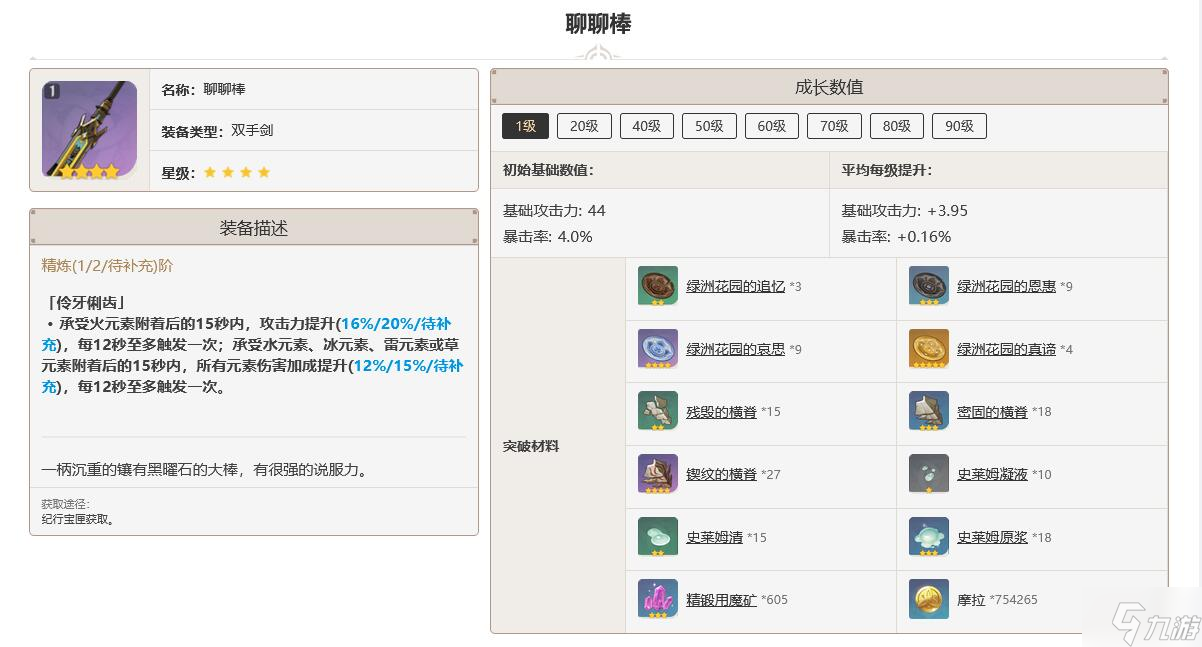Click the 纪行宝匣获取 obtain text
1202x647 pixels.
(78, 519)
